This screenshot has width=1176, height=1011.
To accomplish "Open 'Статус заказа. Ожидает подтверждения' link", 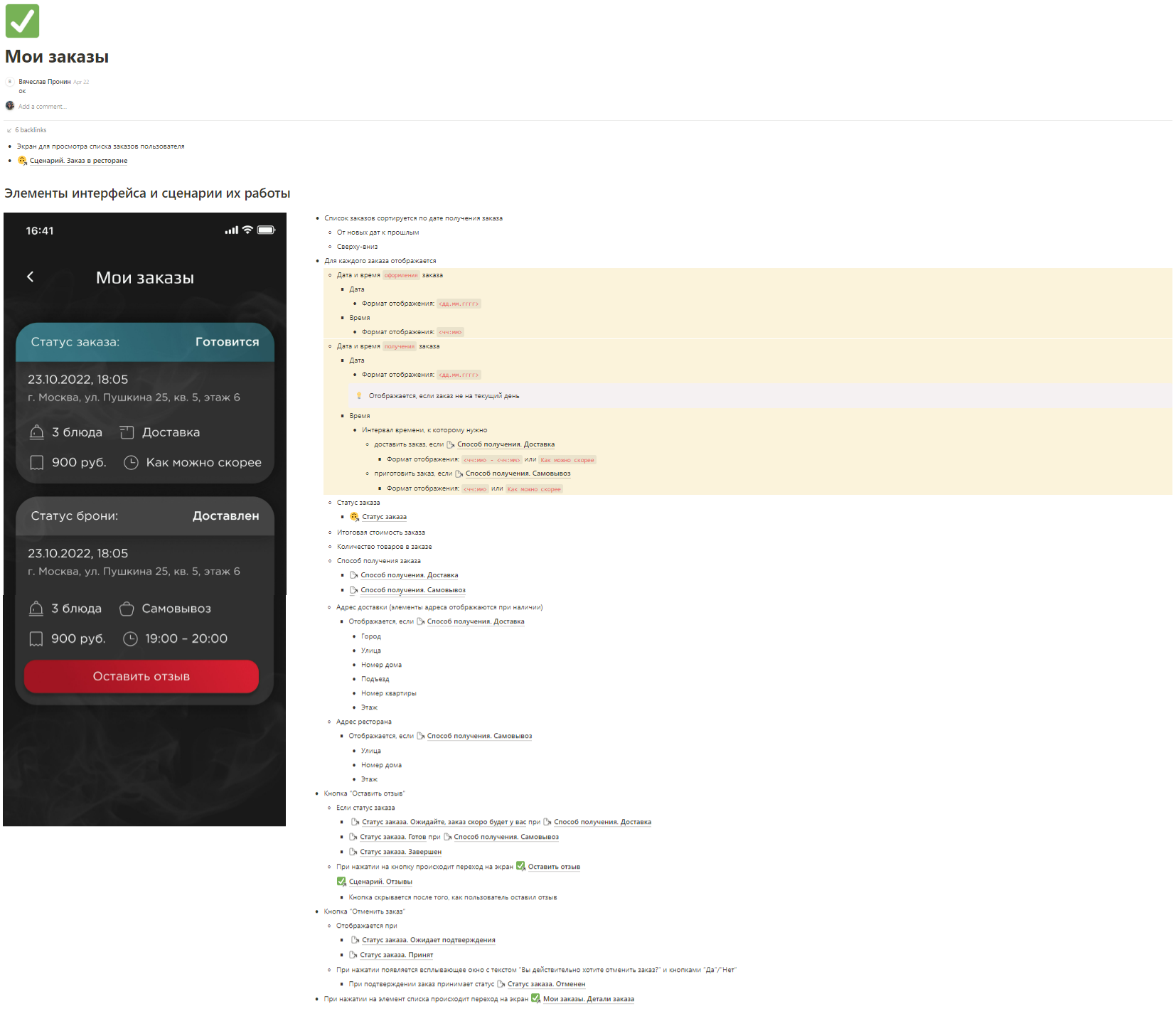I will pos(429,940).
